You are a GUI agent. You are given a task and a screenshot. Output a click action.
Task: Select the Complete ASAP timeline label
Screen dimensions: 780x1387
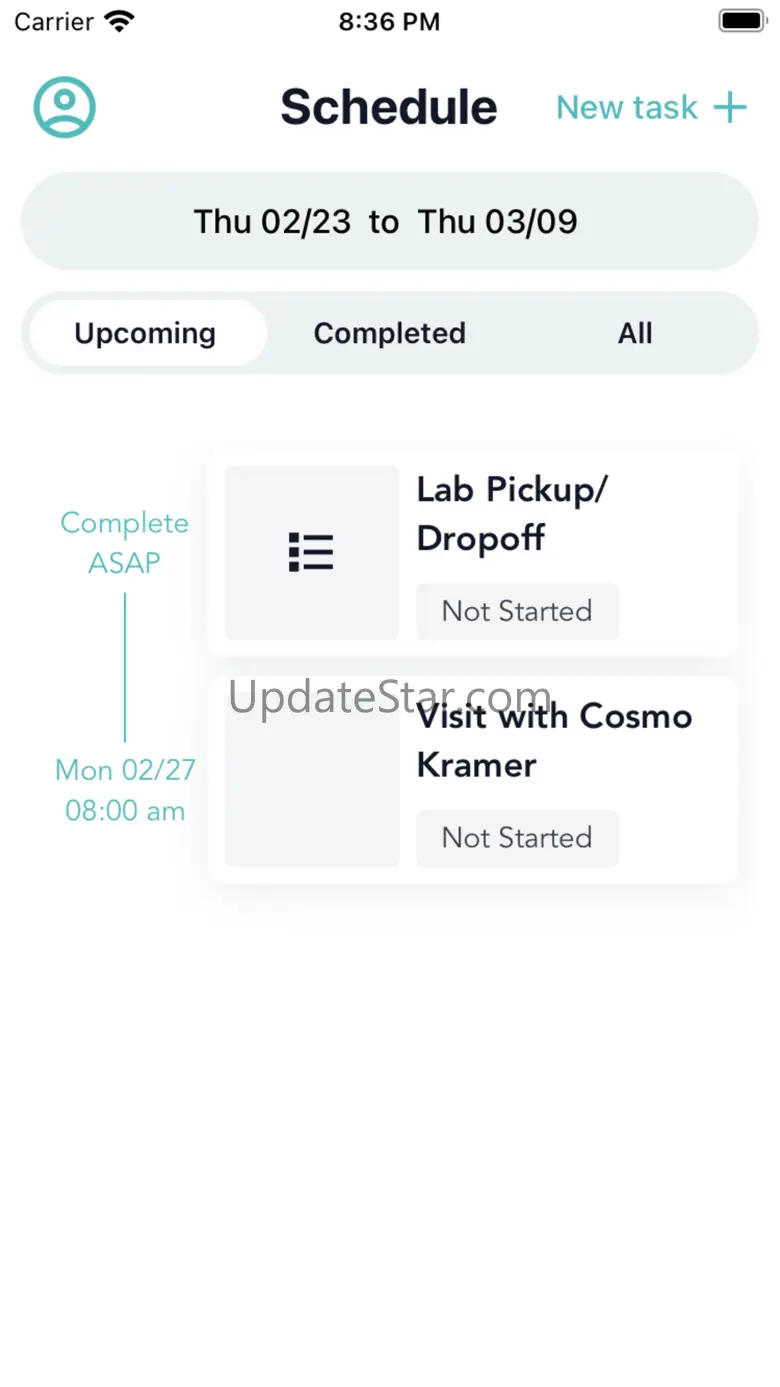click(x=124, y=543)
